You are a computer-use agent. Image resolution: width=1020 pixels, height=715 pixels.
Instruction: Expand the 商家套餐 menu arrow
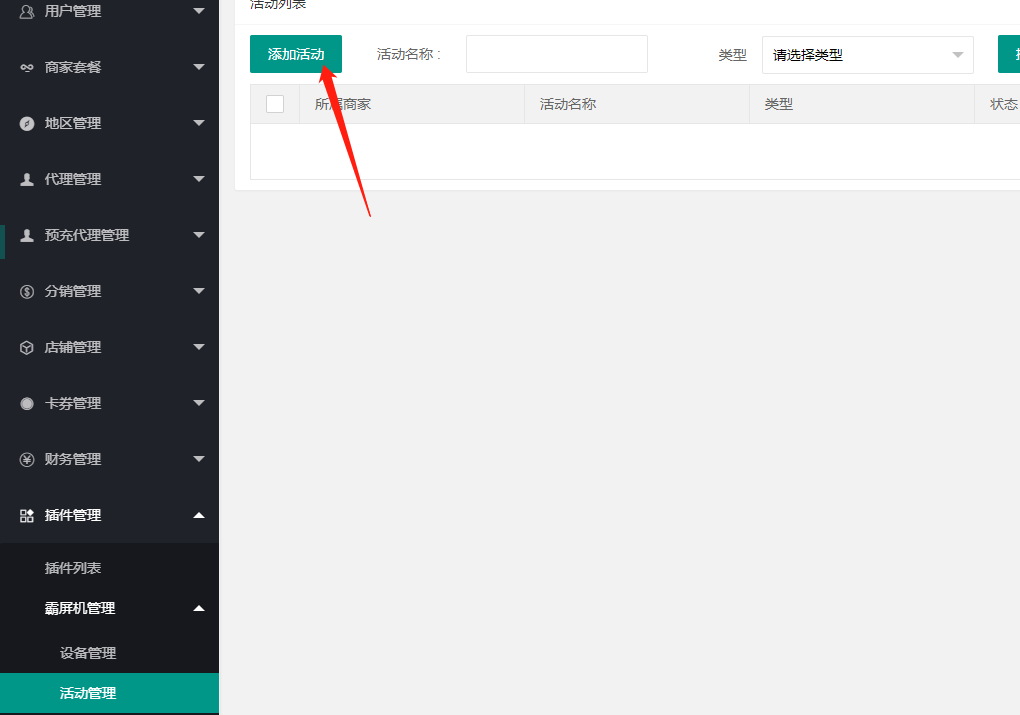pos(199,66)
